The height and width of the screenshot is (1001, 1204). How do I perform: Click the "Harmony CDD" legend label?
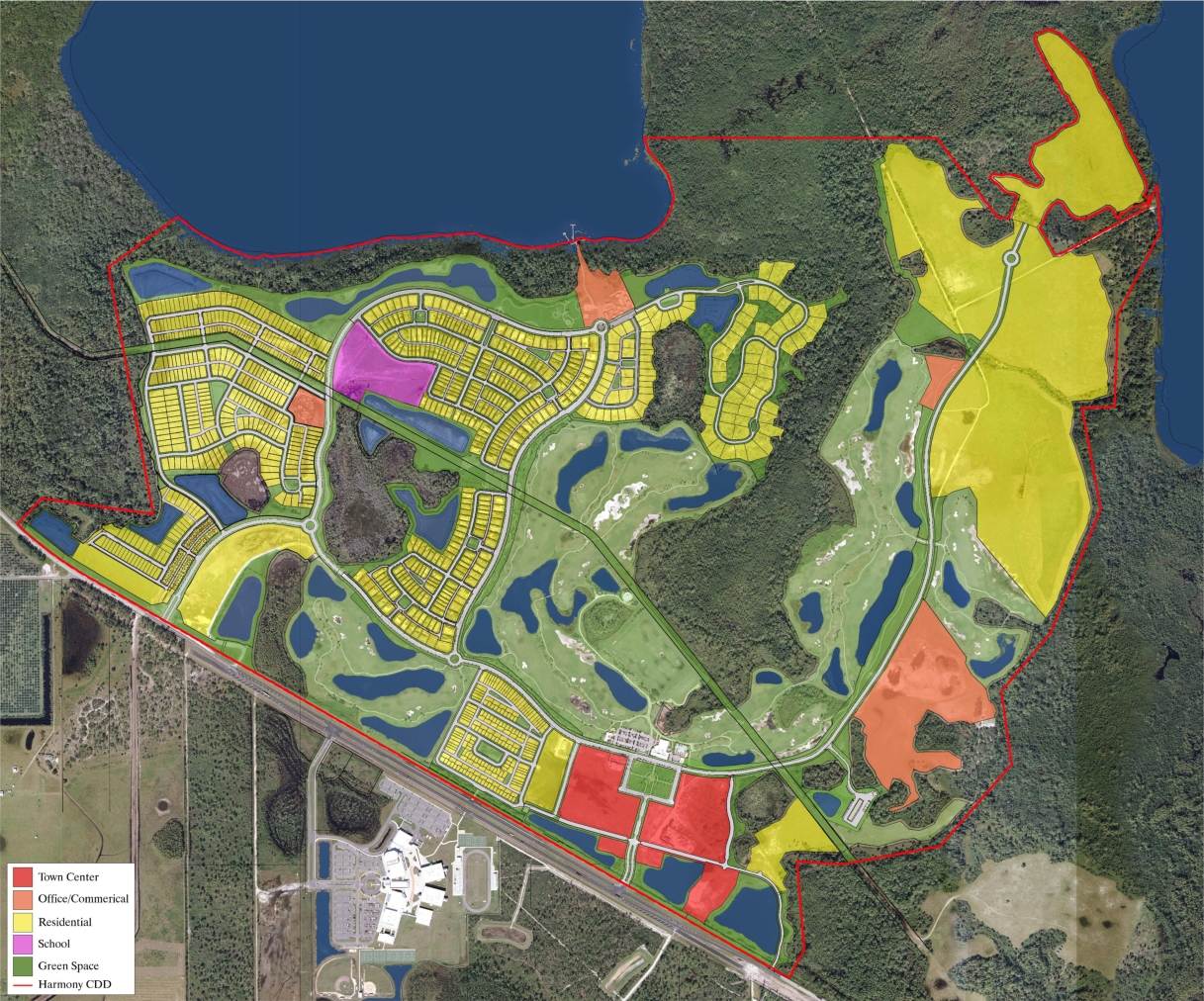tap(75, 985)
